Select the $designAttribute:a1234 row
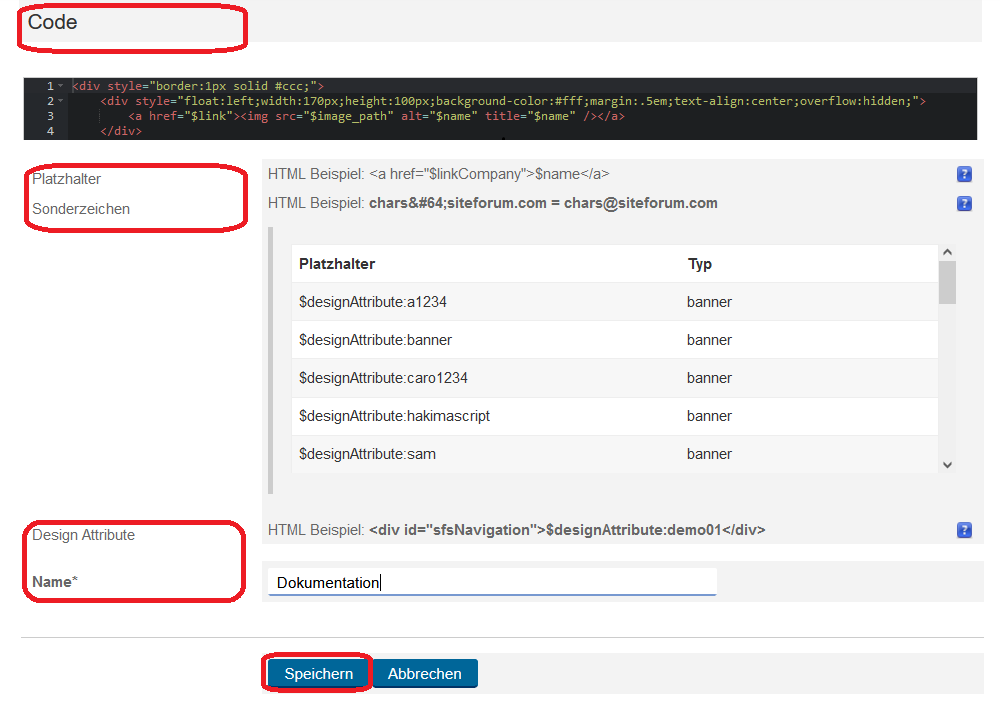 click(614, 302)
